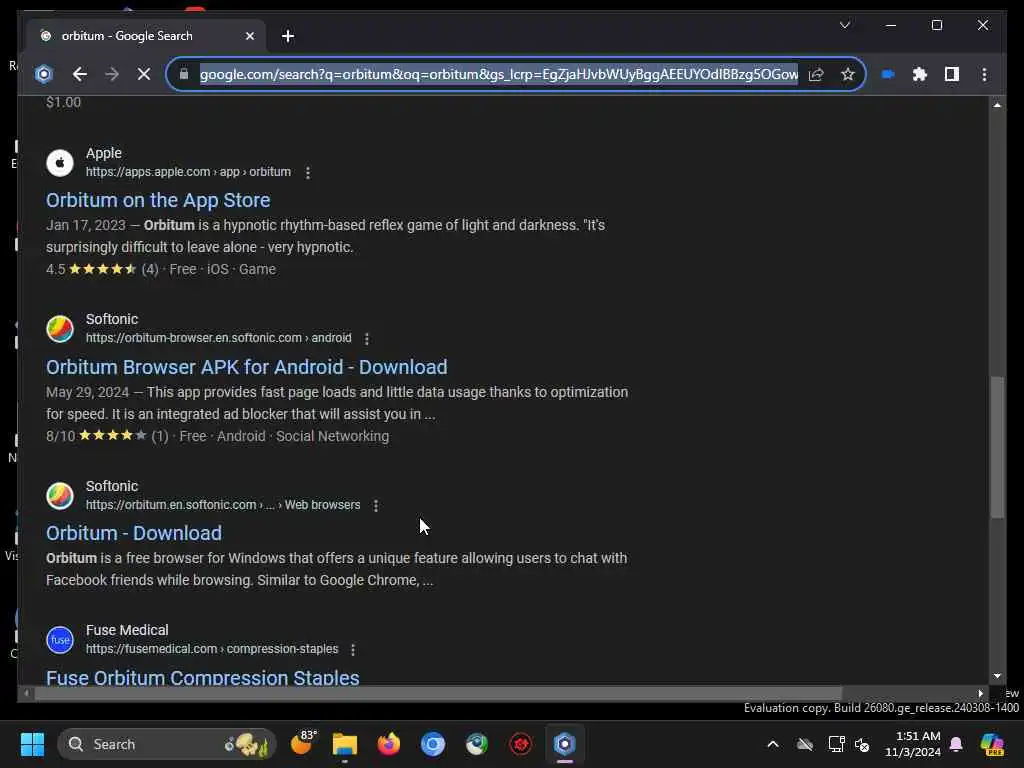Open Apple result more options menu
Viewport: 1024px width, 768px height.
[308, 172]
